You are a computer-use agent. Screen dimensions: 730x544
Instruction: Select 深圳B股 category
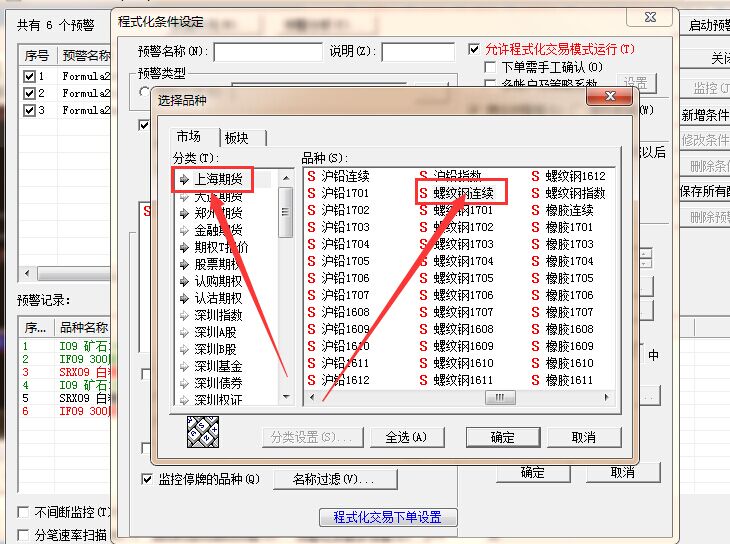[x=215, y=349]
